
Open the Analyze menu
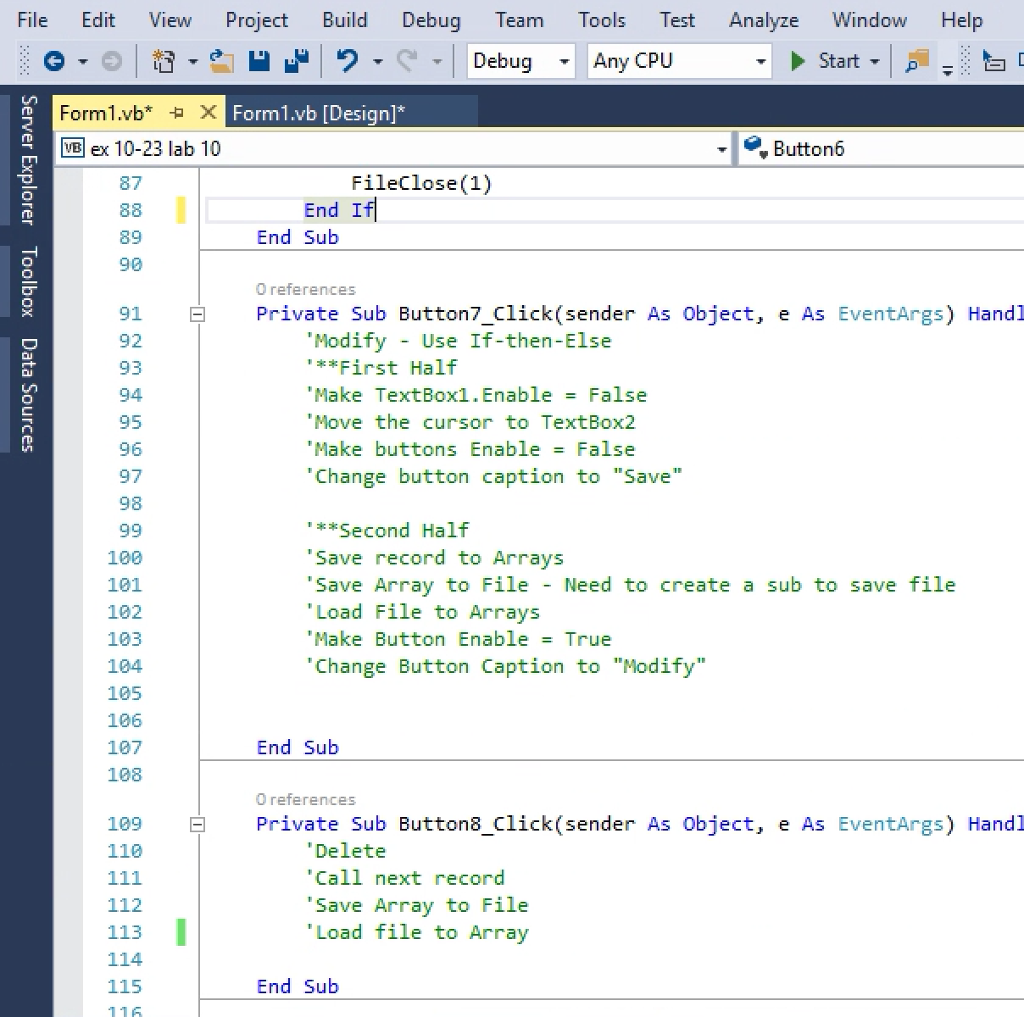(x=763, y=20)
